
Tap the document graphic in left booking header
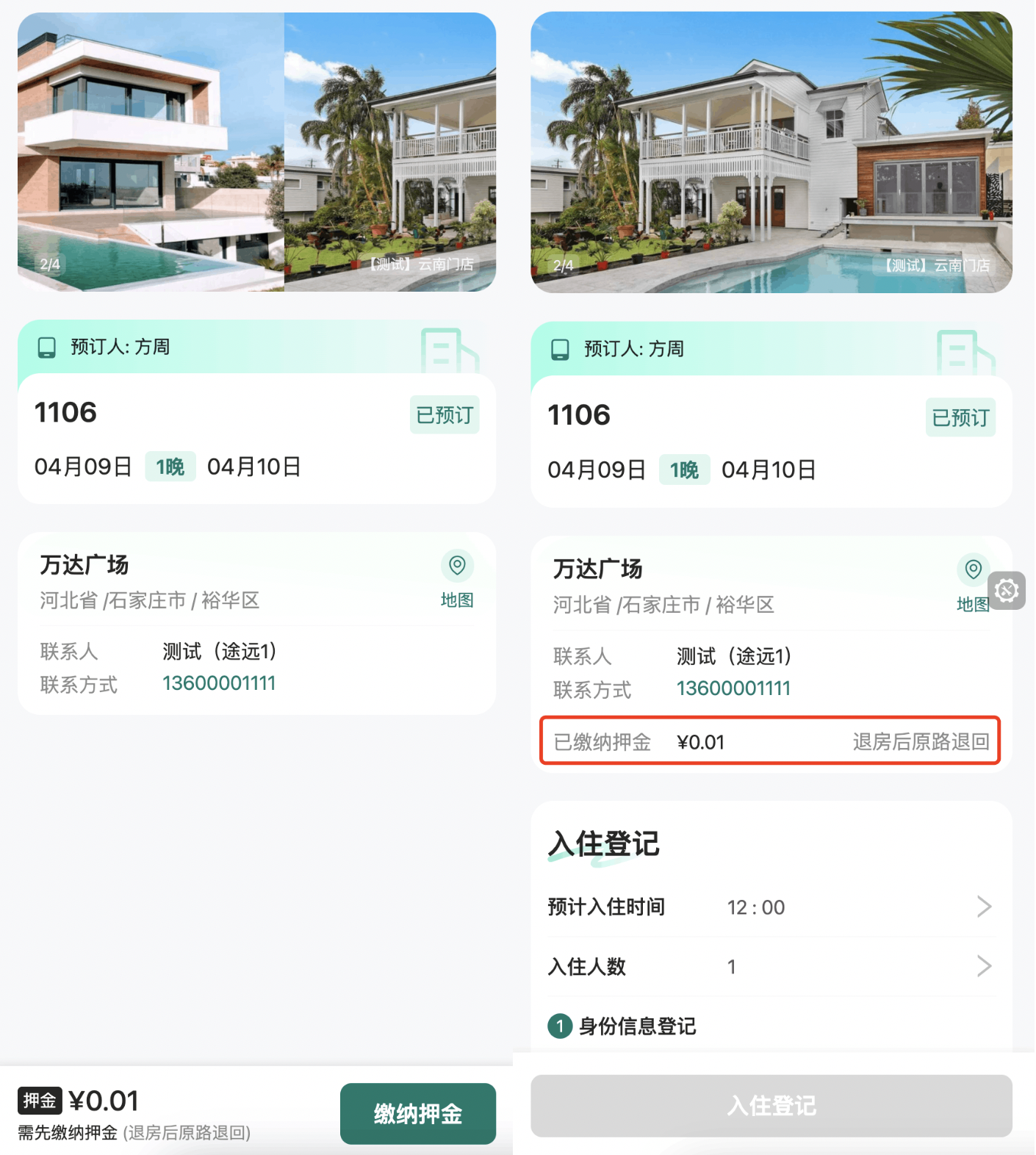click(449, 350)
